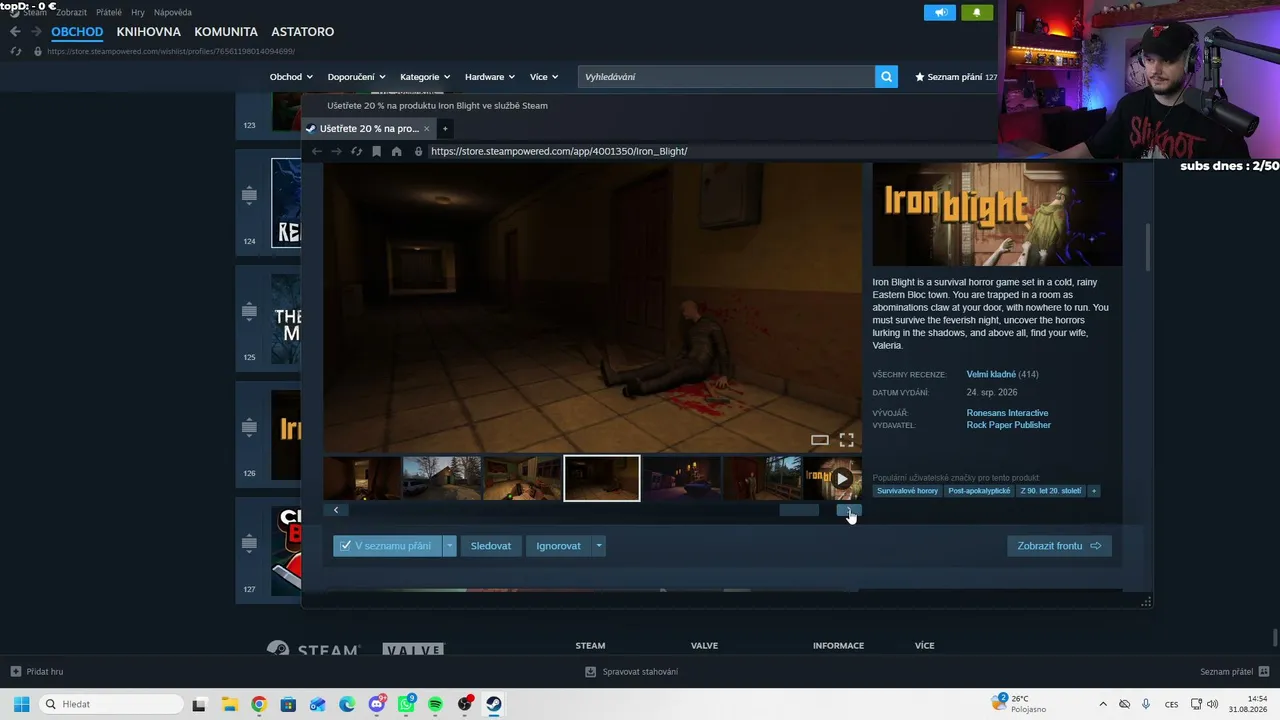Click the plus button to add tags
The image size is (1280, 720).
1093,491
